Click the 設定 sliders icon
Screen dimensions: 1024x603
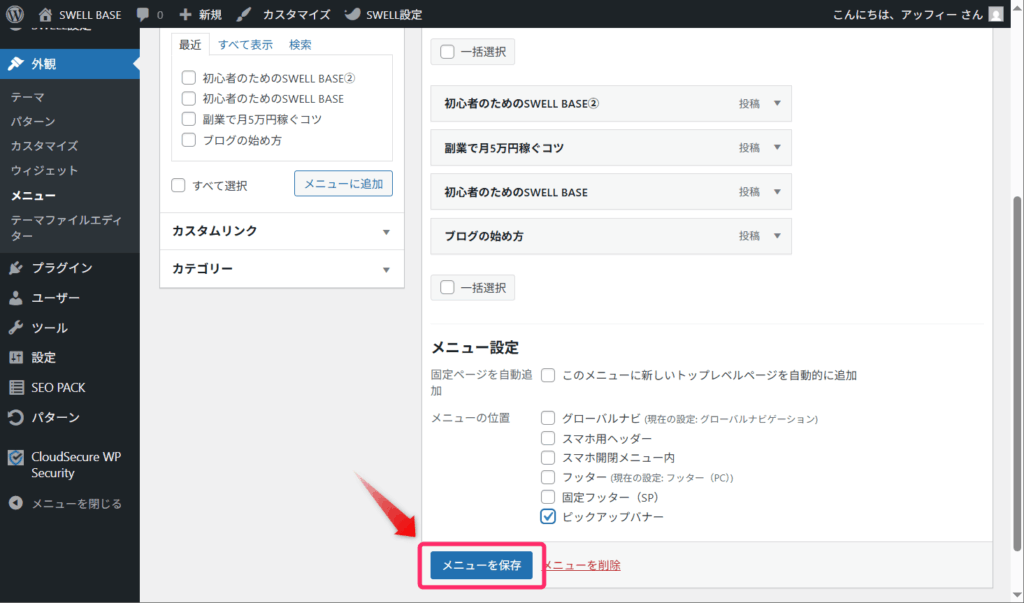[x=16, y=357]
